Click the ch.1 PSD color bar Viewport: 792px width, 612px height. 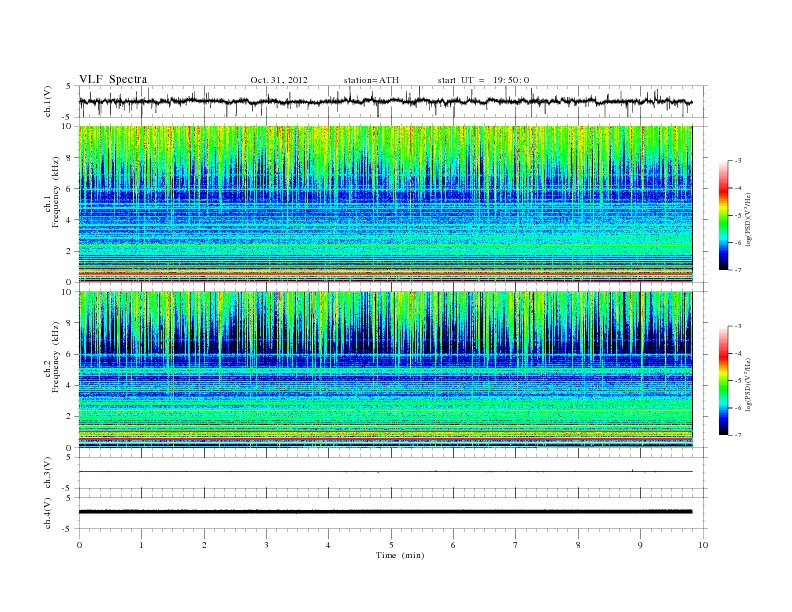(724, 216)
